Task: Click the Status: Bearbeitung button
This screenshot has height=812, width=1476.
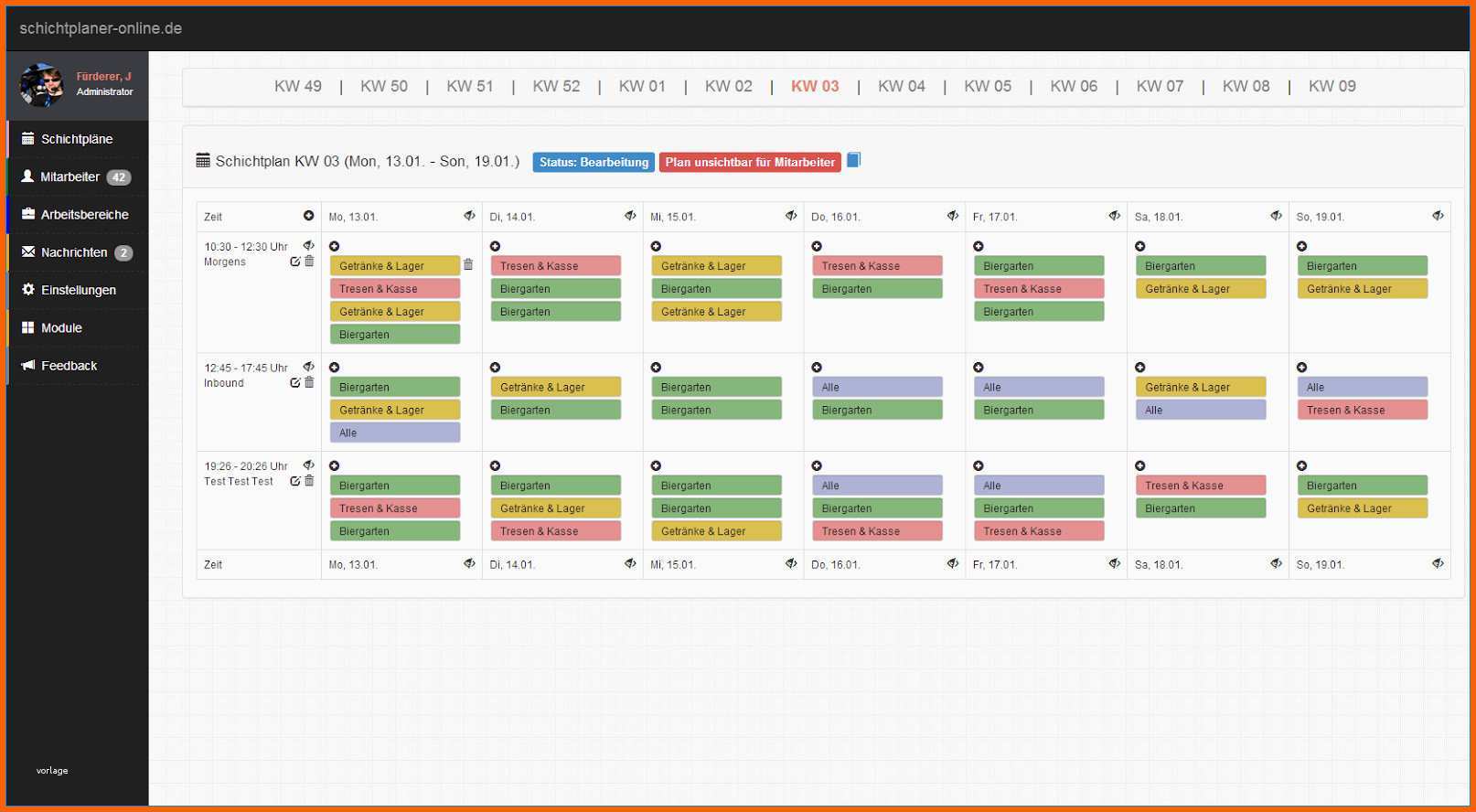Action: click(x=594, y=162)
